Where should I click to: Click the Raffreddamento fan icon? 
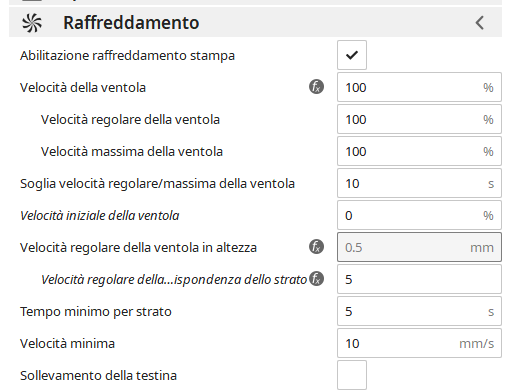click(32, 23)
